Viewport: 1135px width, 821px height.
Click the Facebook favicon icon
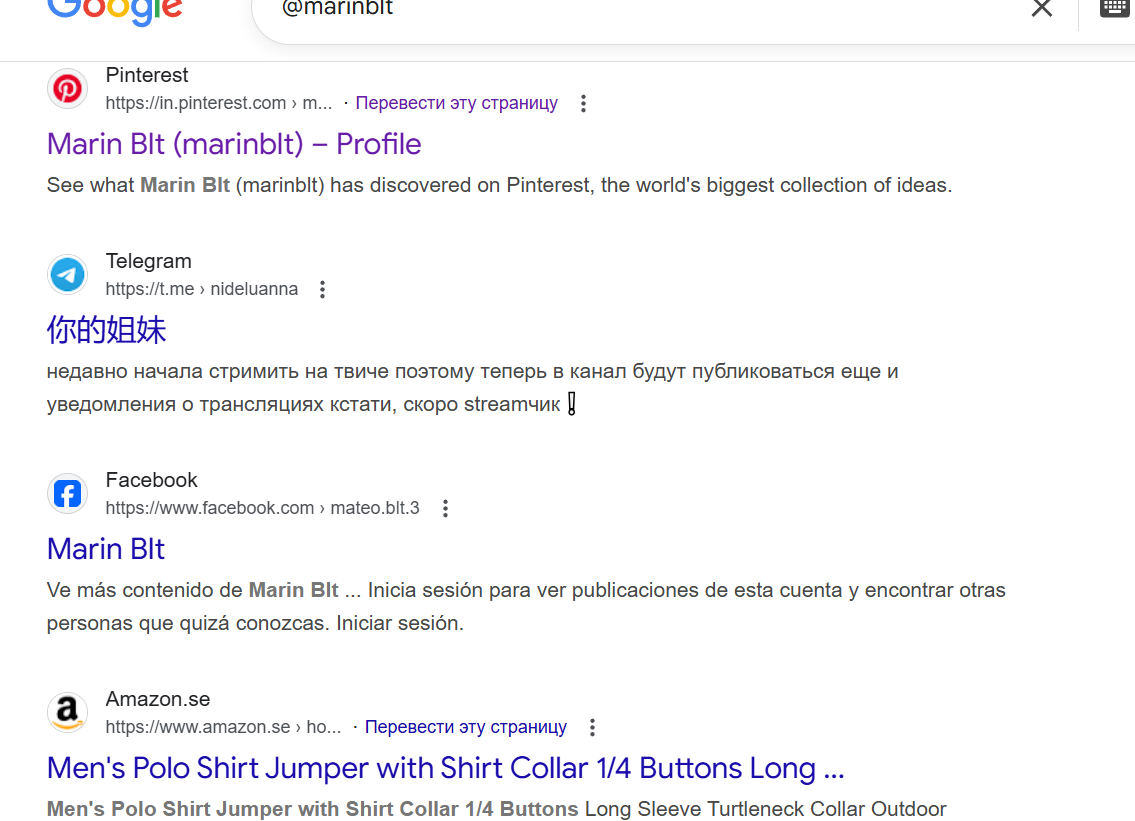click(67, 494)
